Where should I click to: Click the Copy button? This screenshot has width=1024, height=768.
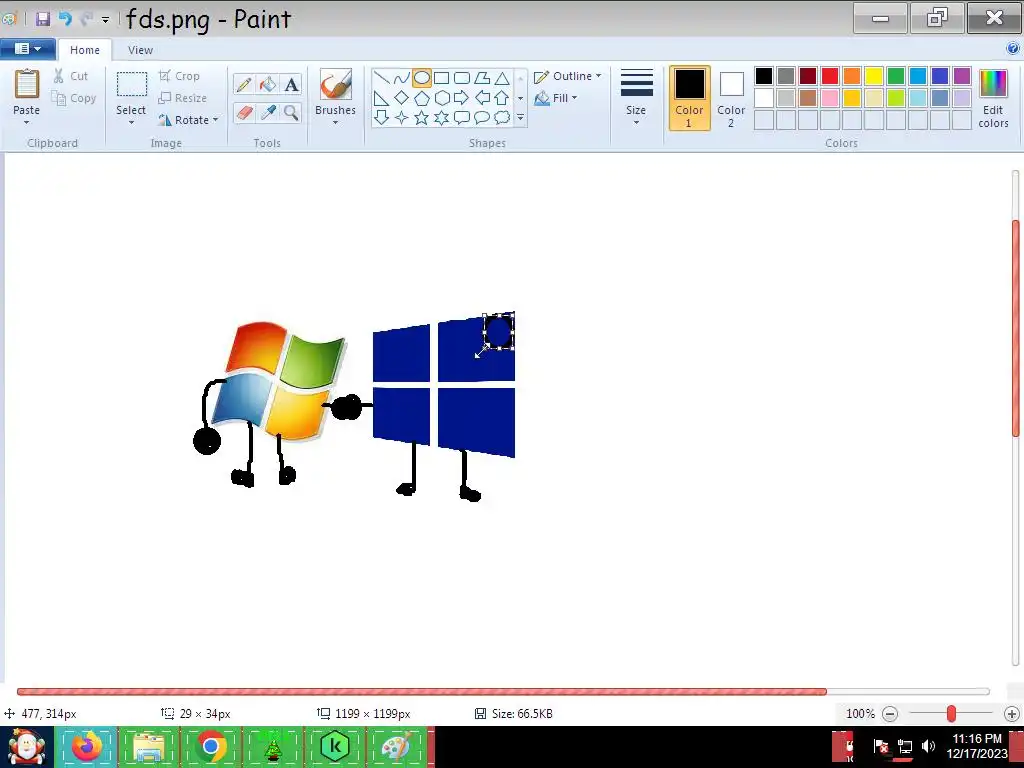(74, 98)
